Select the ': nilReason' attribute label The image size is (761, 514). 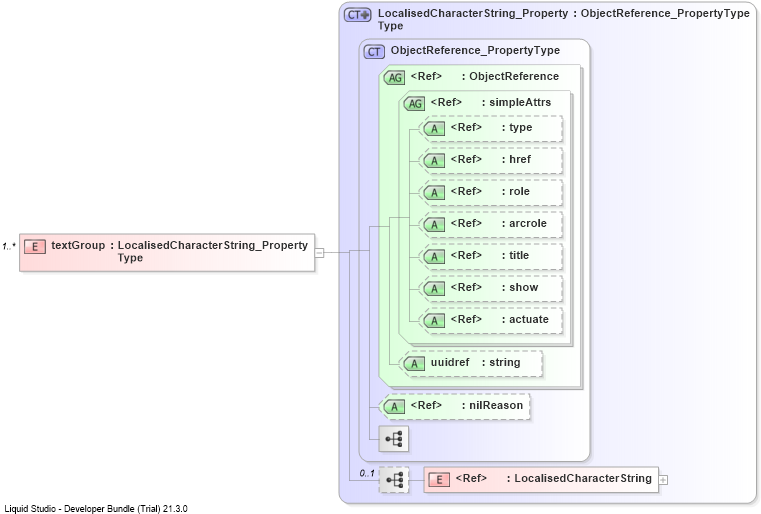pos(492,405)
